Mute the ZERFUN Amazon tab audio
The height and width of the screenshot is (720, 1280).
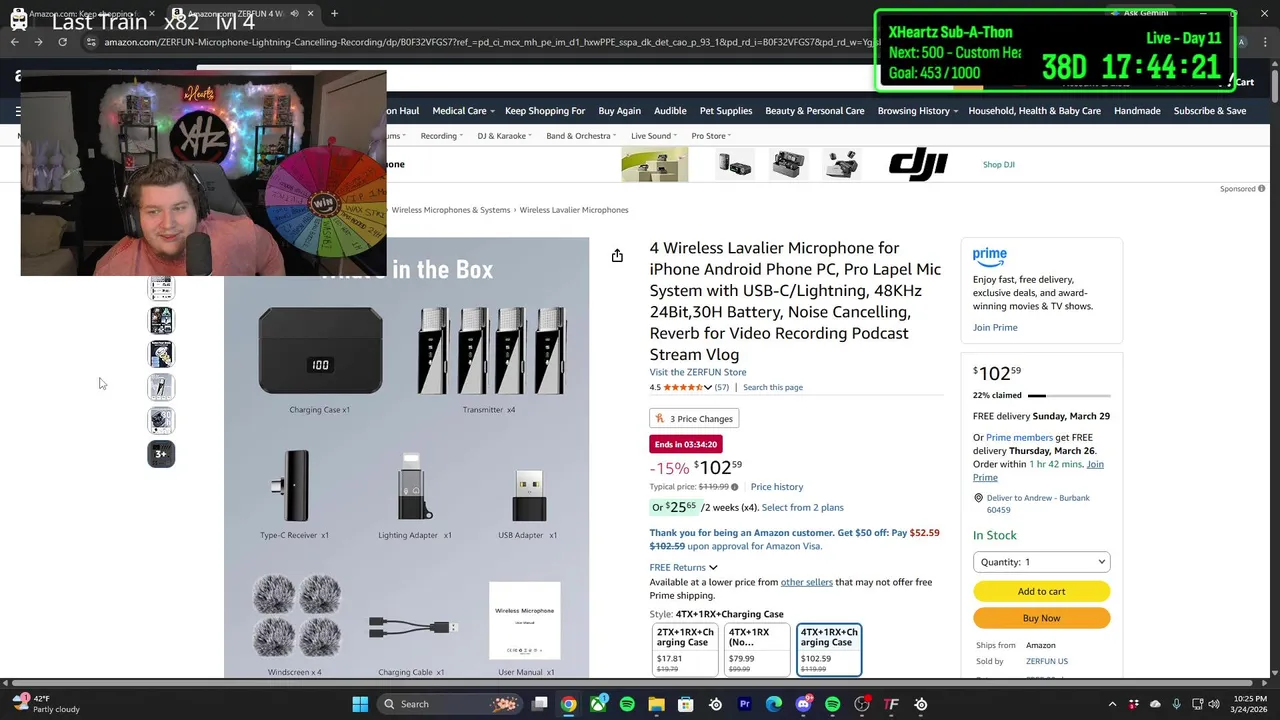pyautogui.click(x=294, y=13)
